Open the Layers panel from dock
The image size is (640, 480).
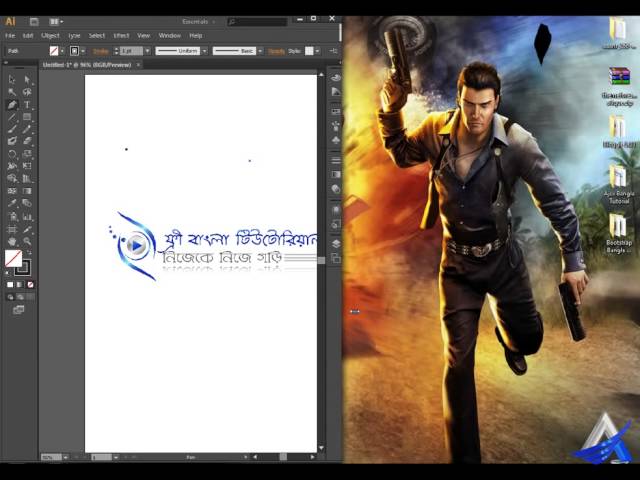(336, 244)
